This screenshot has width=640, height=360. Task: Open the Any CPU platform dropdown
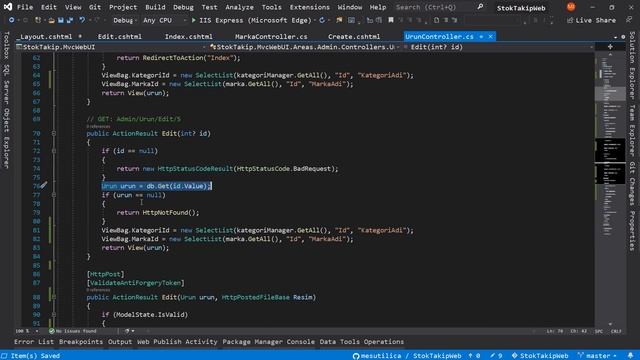164,20
